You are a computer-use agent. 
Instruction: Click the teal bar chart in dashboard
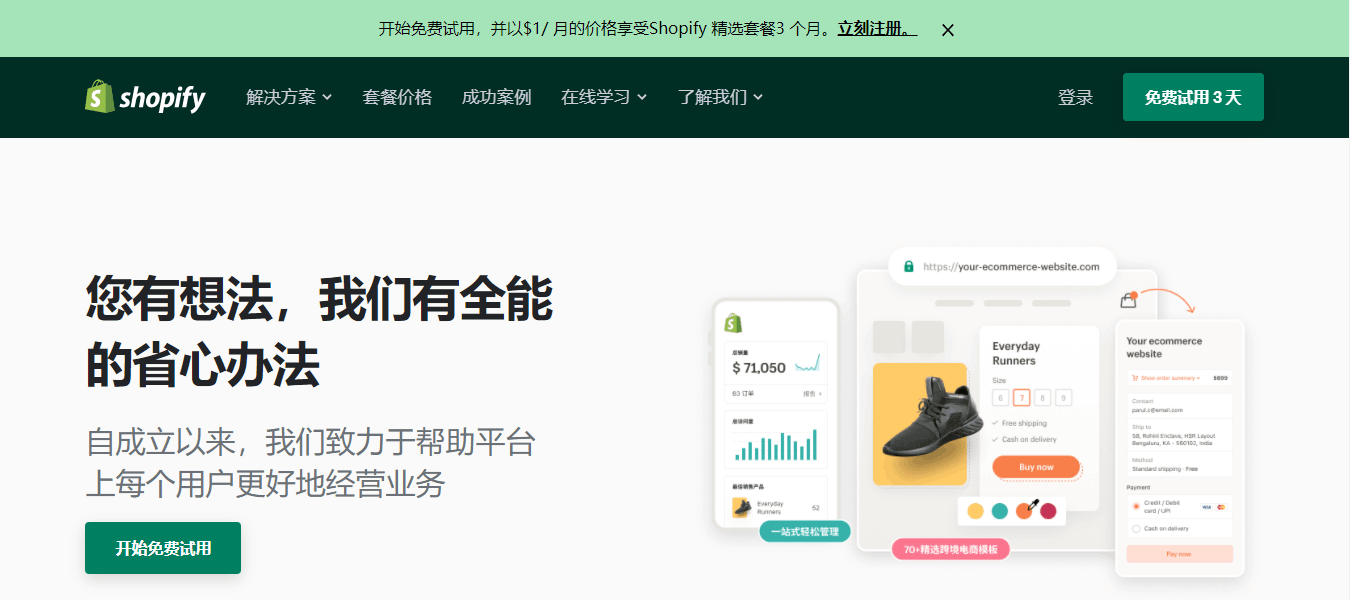(x=776, y=445)
